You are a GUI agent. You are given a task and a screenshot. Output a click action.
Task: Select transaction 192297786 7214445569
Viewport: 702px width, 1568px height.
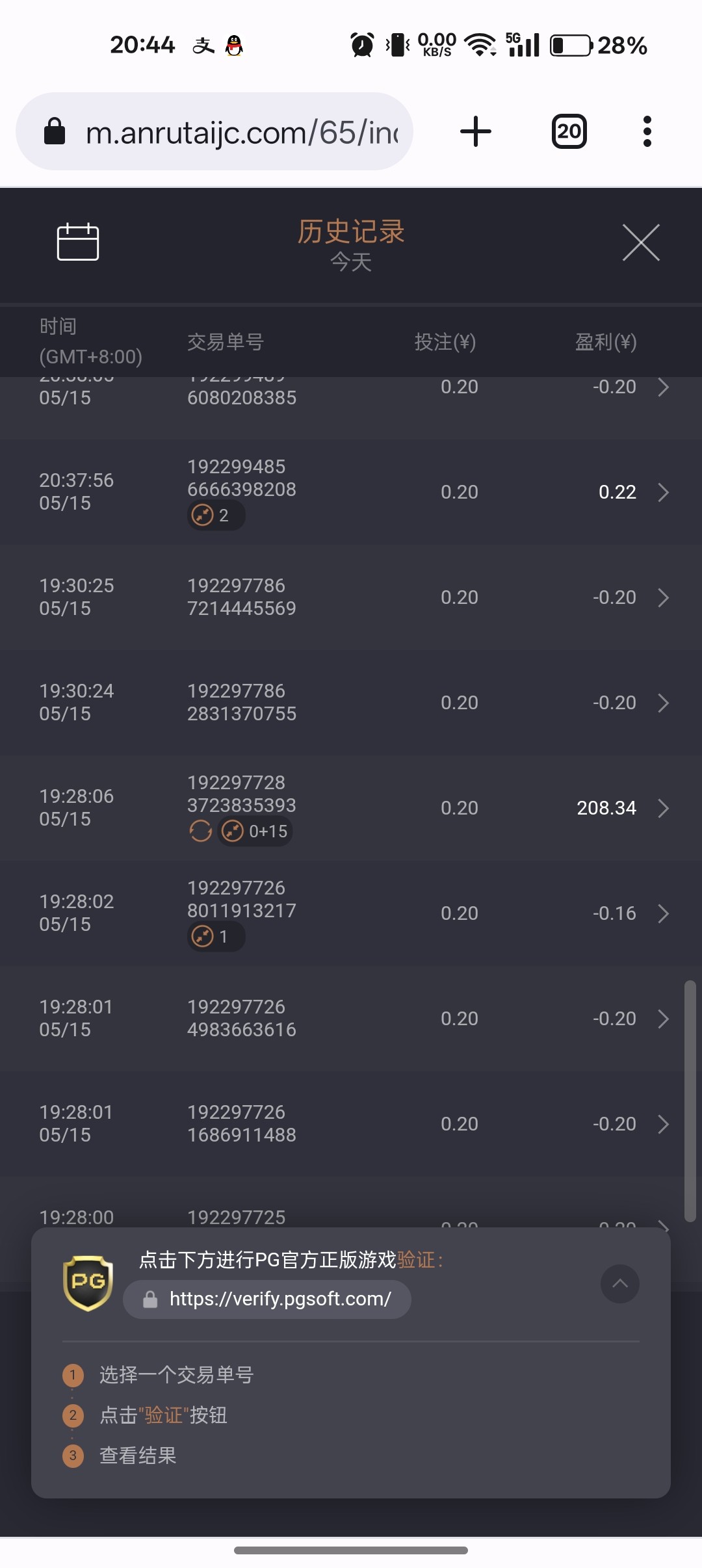(x=241, y=597)
